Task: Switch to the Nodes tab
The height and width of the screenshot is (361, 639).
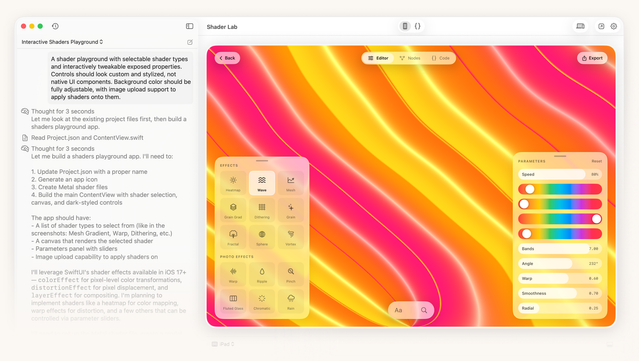Action: tap(410, 58)
